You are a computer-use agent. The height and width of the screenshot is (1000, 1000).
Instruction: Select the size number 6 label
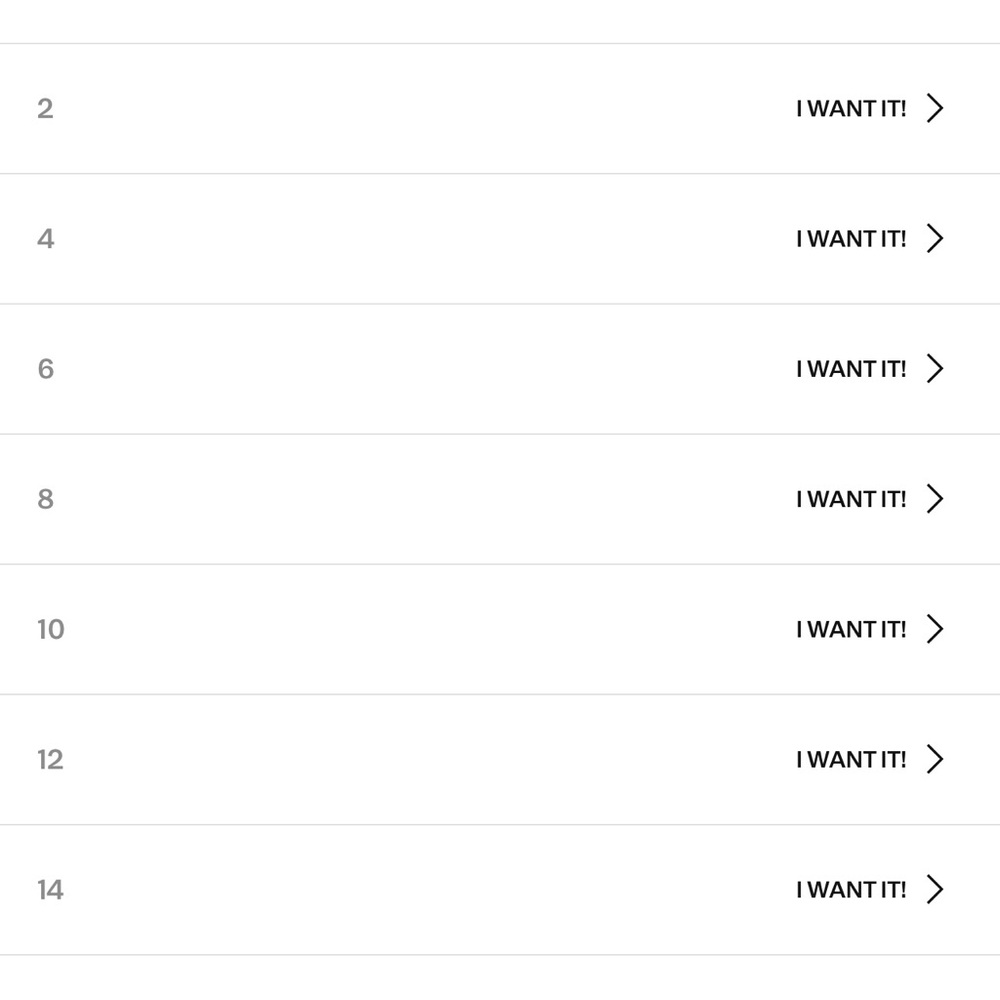tap(46, 369)
